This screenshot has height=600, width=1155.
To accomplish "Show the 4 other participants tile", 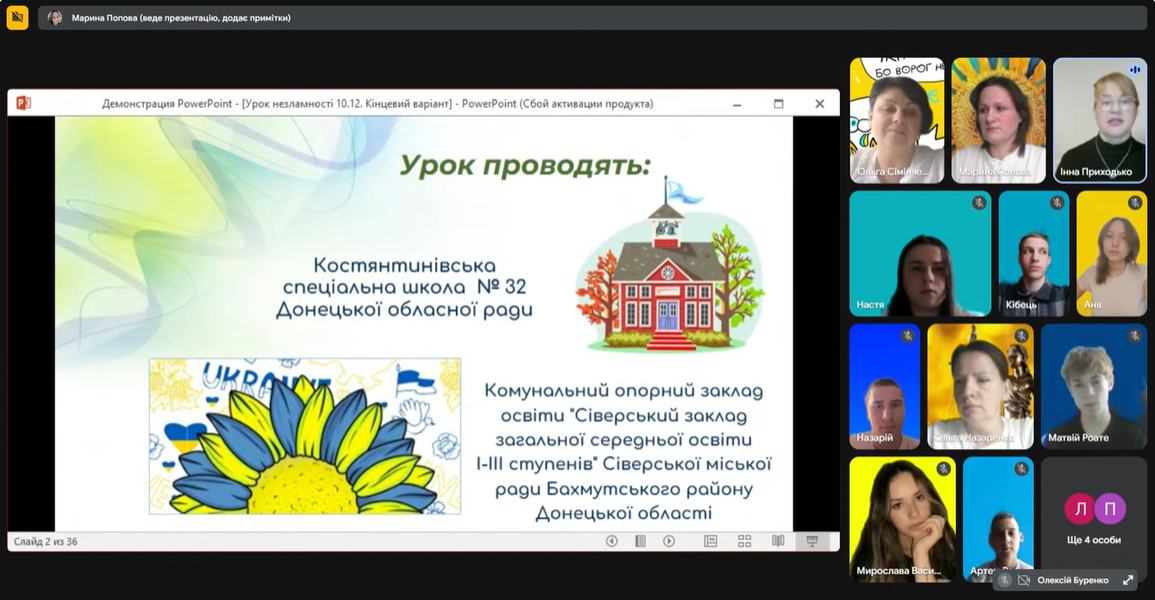I will click(x=1093, y=519).
